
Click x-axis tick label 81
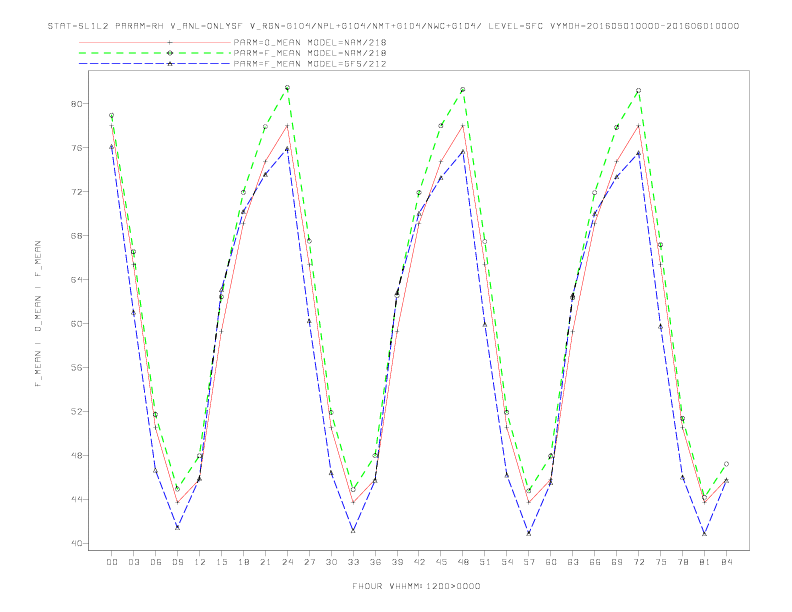tap(705, 562)
